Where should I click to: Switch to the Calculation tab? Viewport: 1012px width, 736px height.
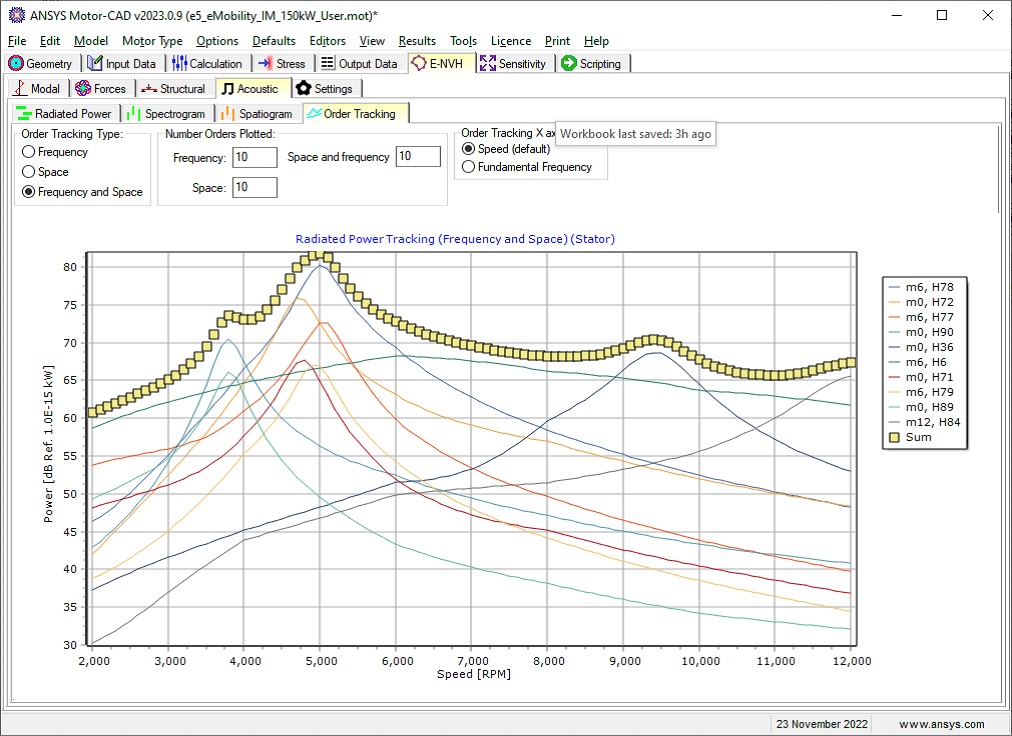click(x=208, y=63)
